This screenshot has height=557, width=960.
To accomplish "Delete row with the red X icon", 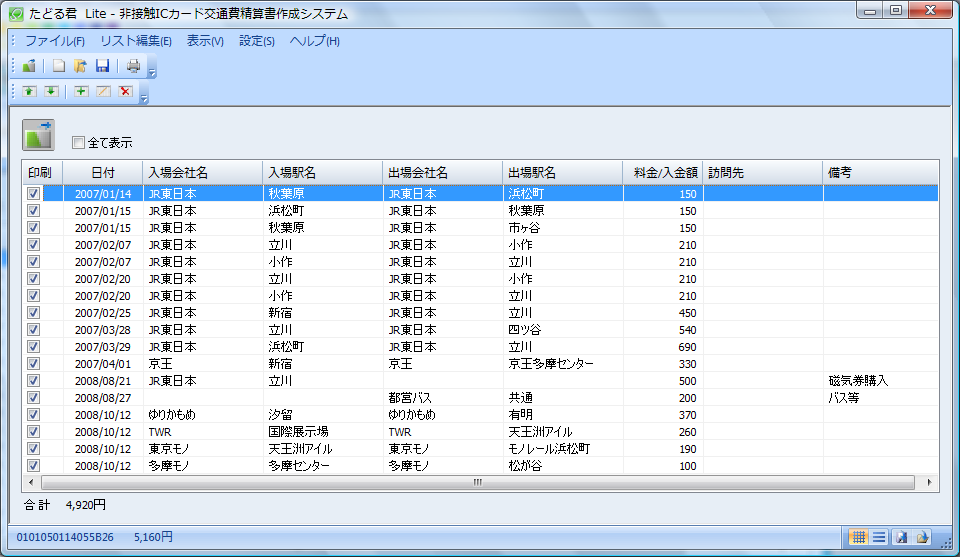I will tap(125, 92).
